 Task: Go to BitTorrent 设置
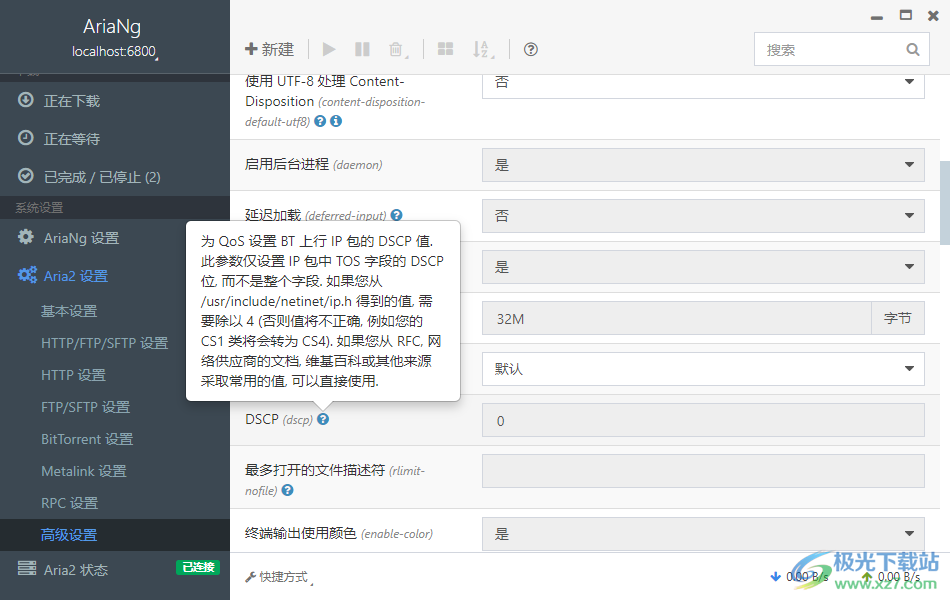coord(87,439)
